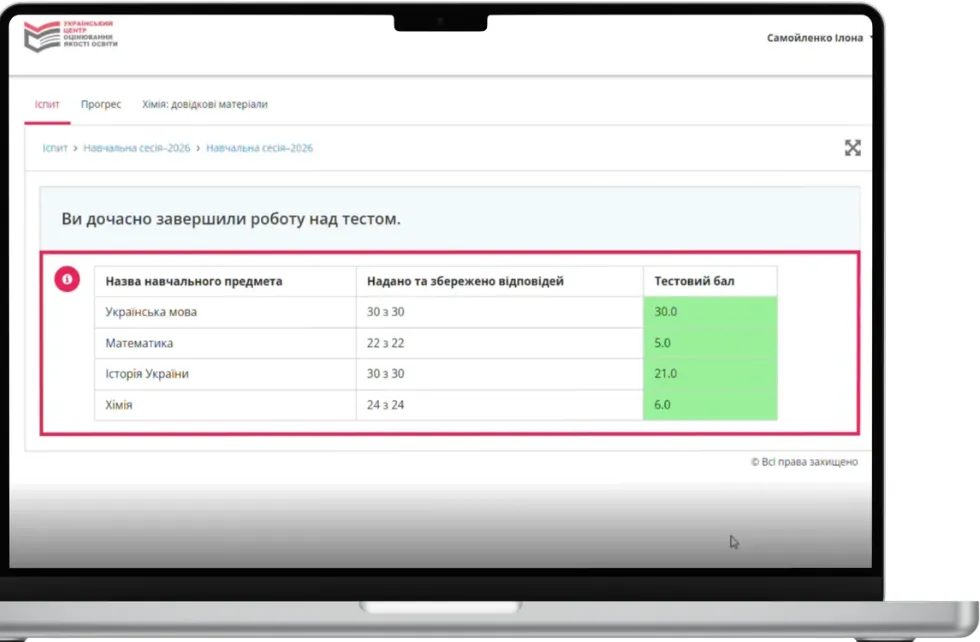The image size is (980, 642).
Task: Click the Всі права захищено footer text
Action: coord(804,462)
